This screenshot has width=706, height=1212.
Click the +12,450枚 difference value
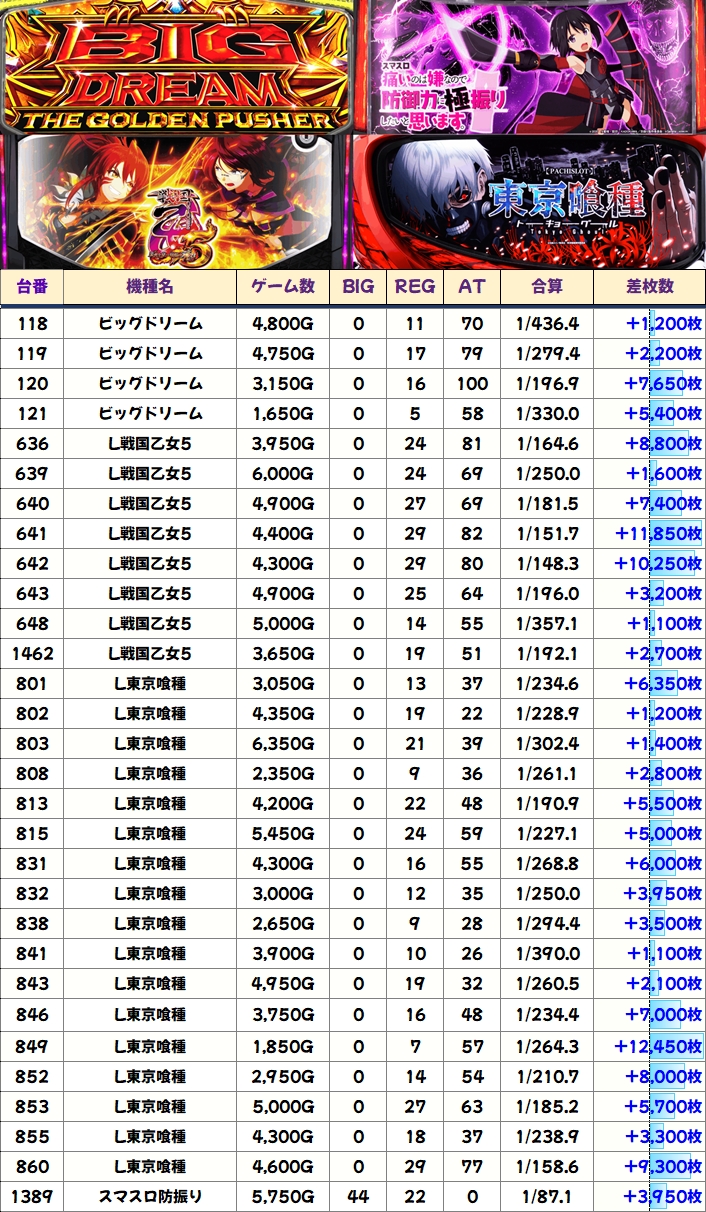pyautogui.click(x=650, y=1047)
